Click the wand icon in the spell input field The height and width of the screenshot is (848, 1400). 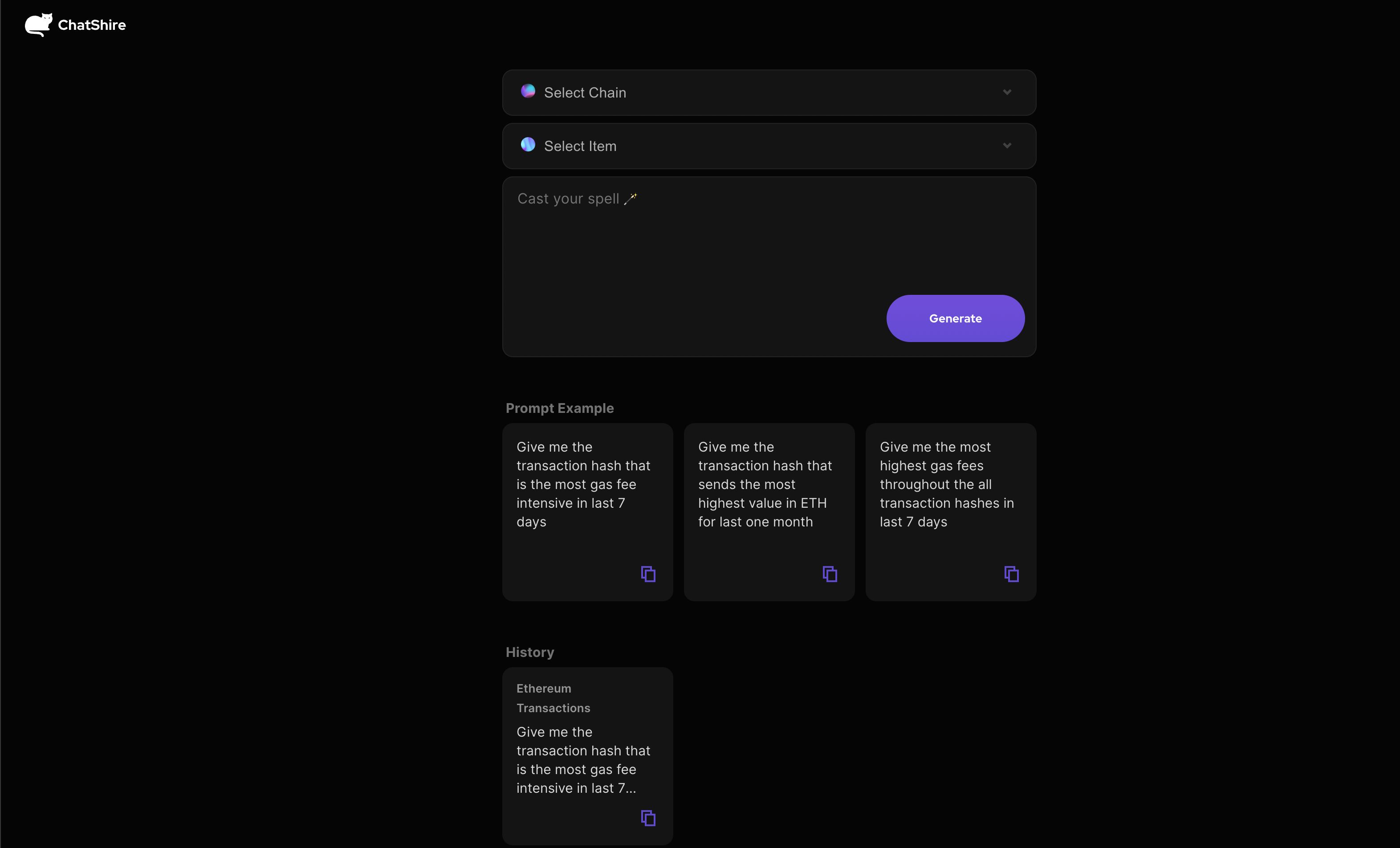(630, 197)
